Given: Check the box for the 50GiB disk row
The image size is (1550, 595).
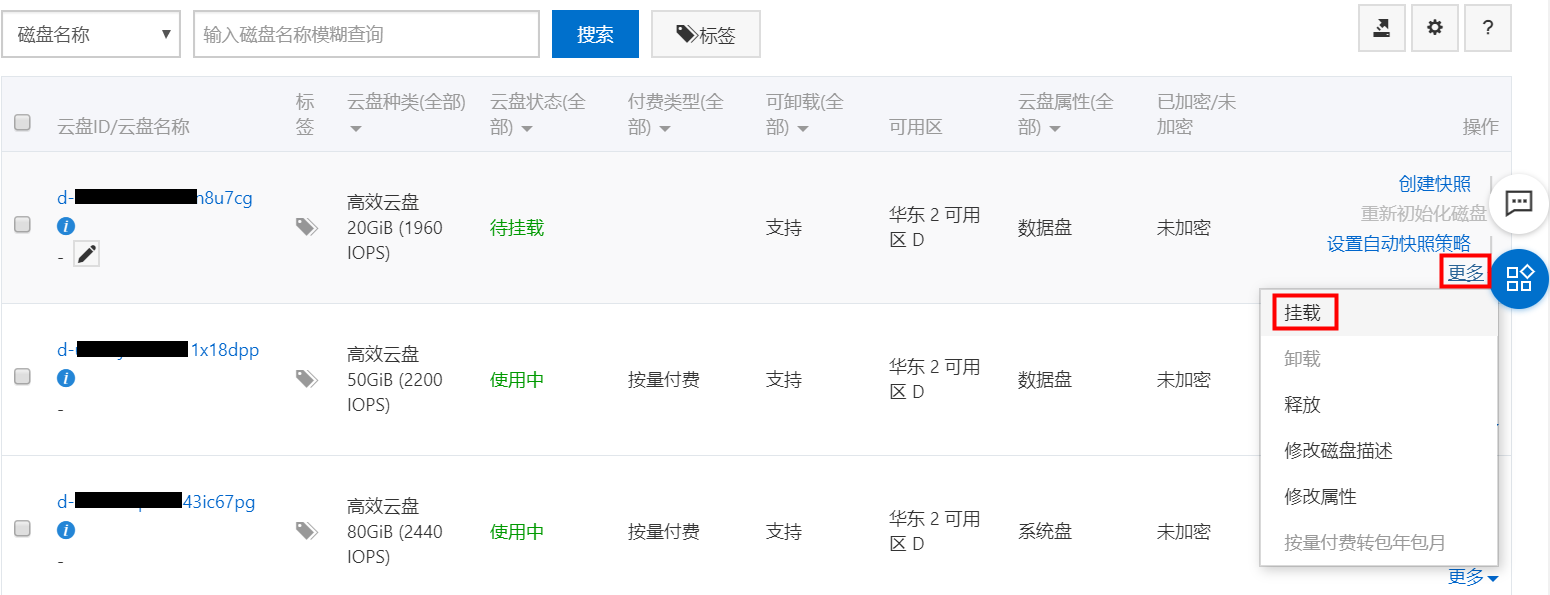Looking at the screenshot, I should click(x=22, y=377).
